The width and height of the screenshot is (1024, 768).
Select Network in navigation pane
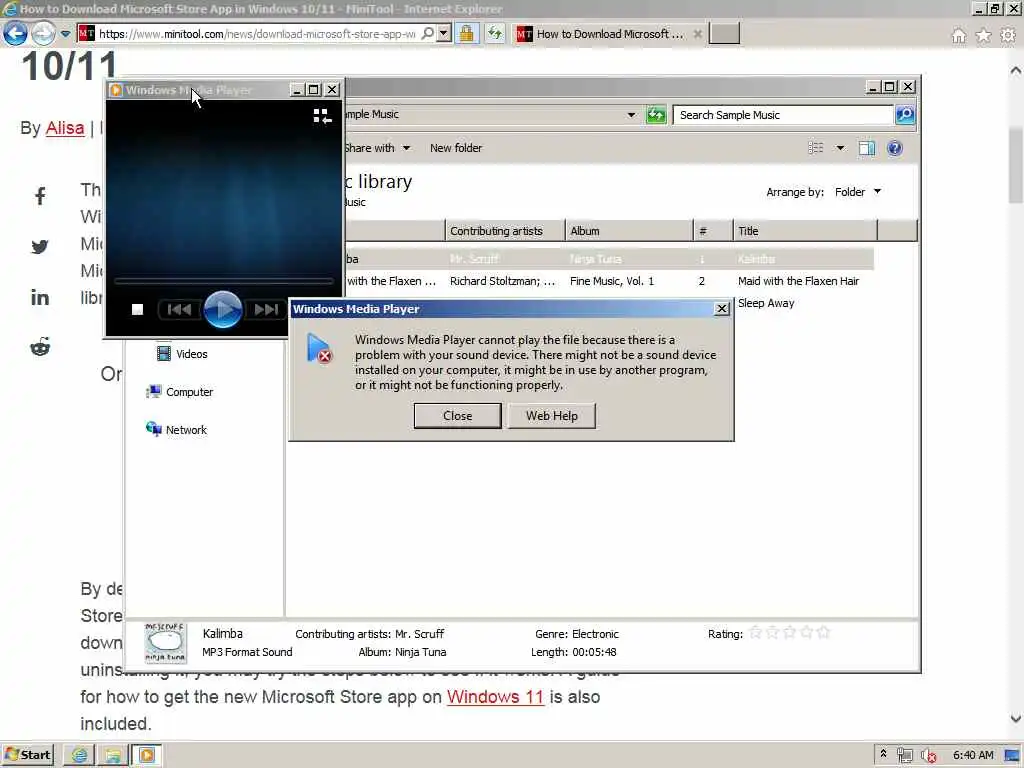click(x=176, y=430)
